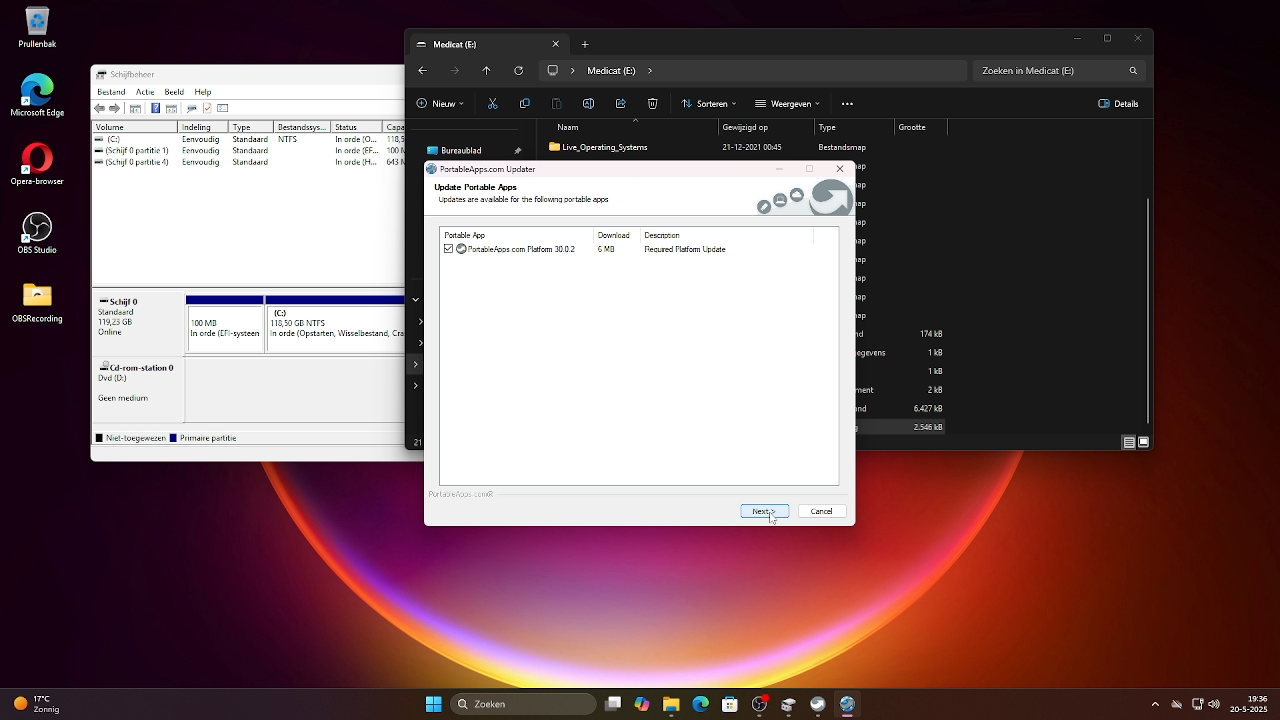Click the Share icon in Explorer toolbar
Screen dimensions: 1280x720
click(620, 103)
